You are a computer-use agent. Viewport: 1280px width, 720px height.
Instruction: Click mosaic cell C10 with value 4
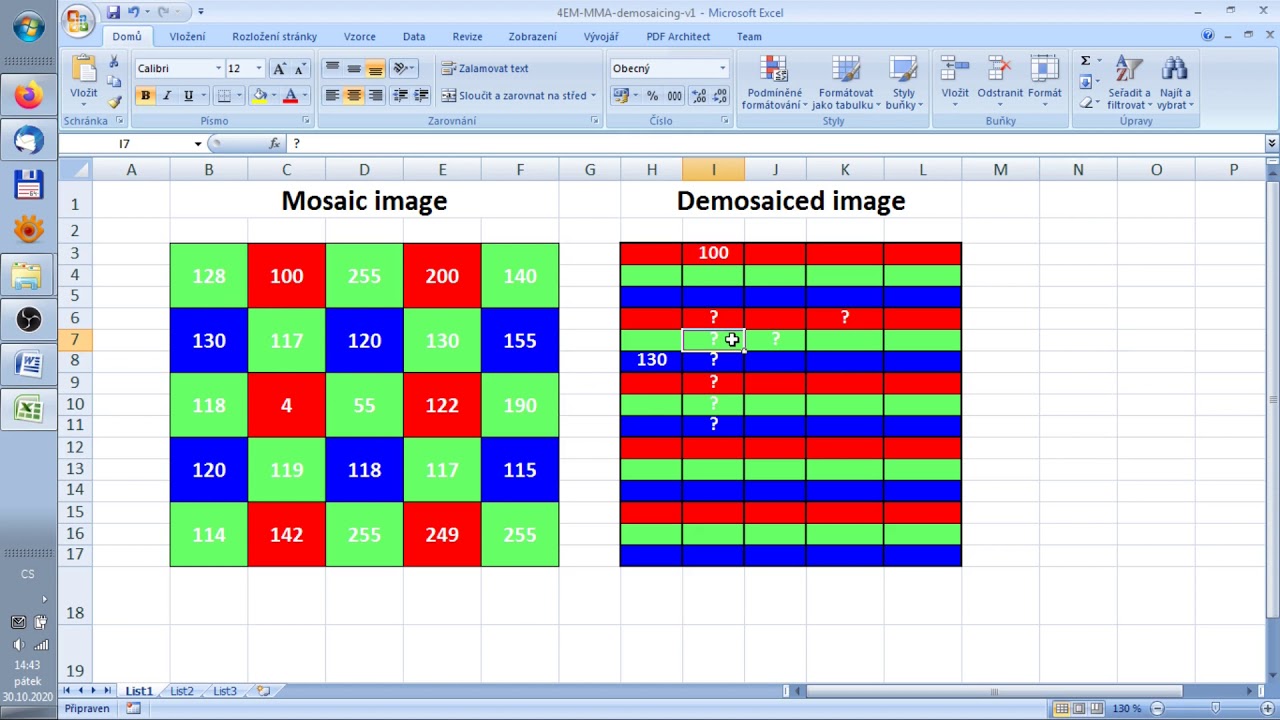(x=286, y=405)
